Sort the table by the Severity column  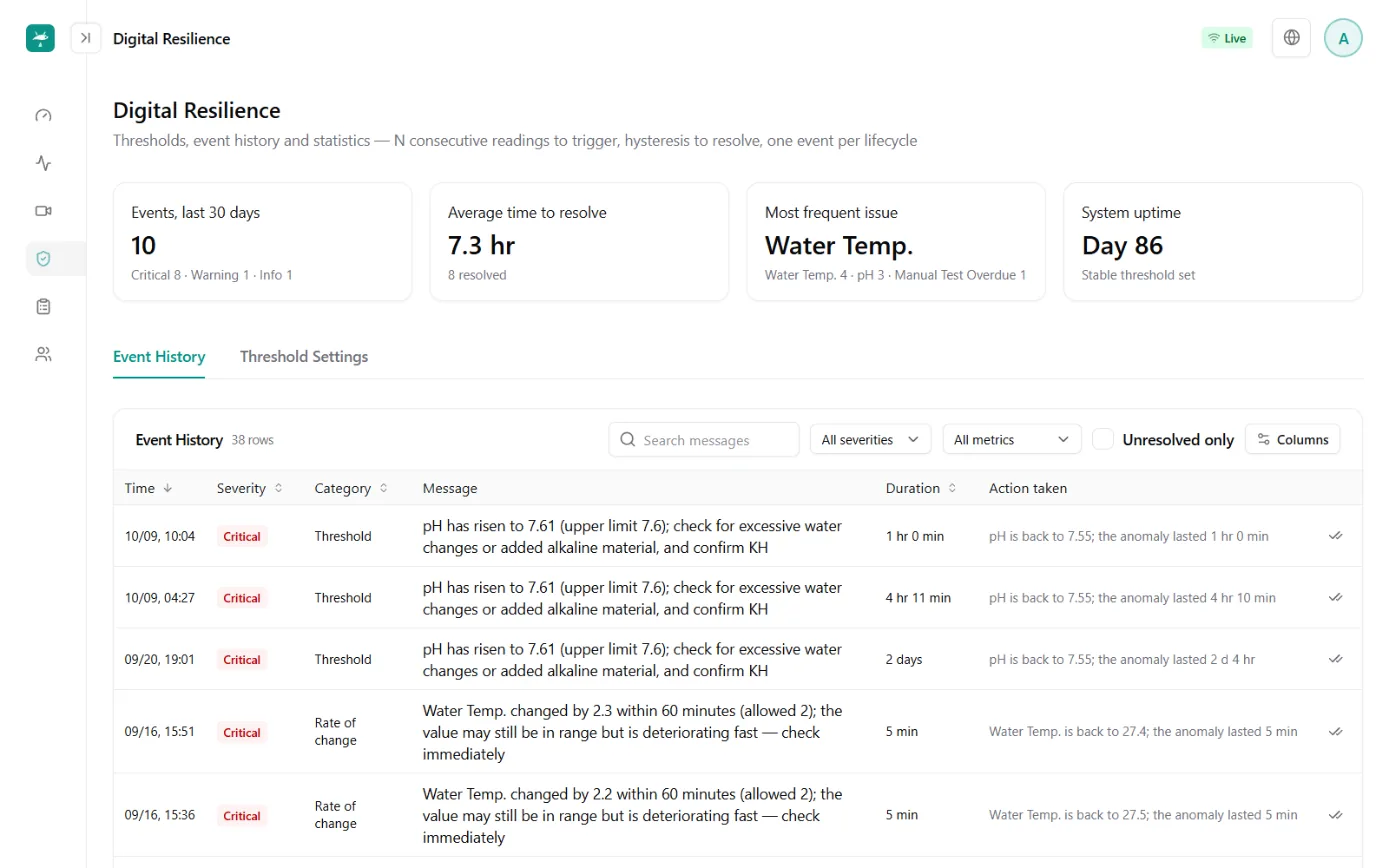coord(250,488)
